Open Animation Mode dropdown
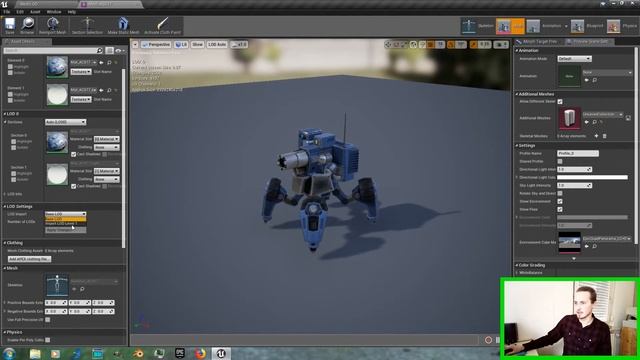 tap(574, 59)
